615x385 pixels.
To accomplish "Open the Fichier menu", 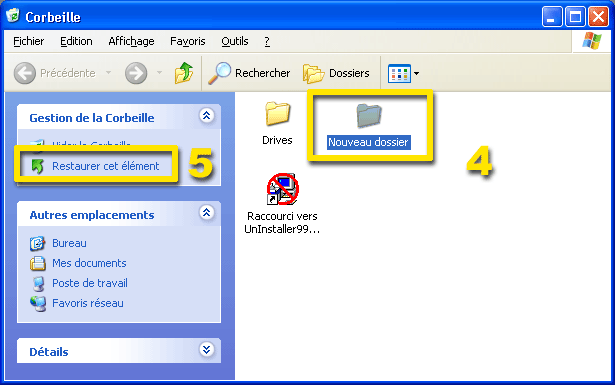I will (x=29, y=41).
